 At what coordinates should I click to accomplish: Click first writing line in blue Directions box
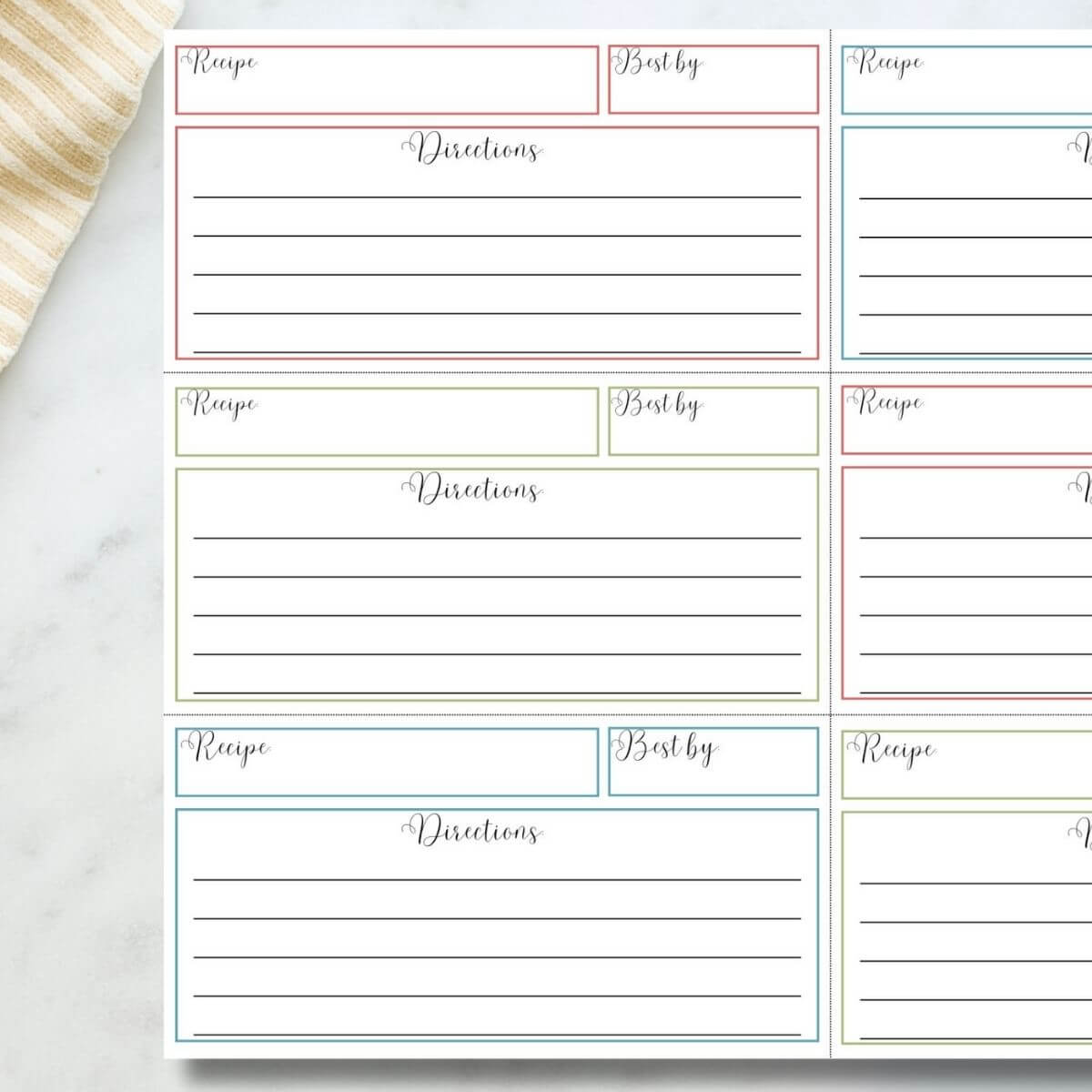coord(497,878)
